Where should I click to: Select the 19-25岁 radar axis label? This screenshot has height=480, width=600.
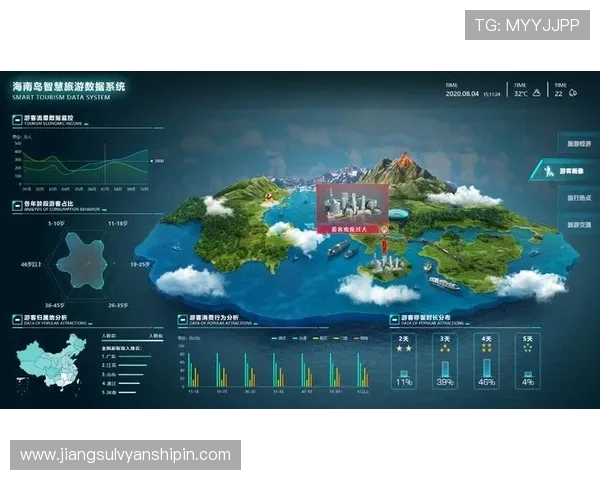tap(140, 264)
